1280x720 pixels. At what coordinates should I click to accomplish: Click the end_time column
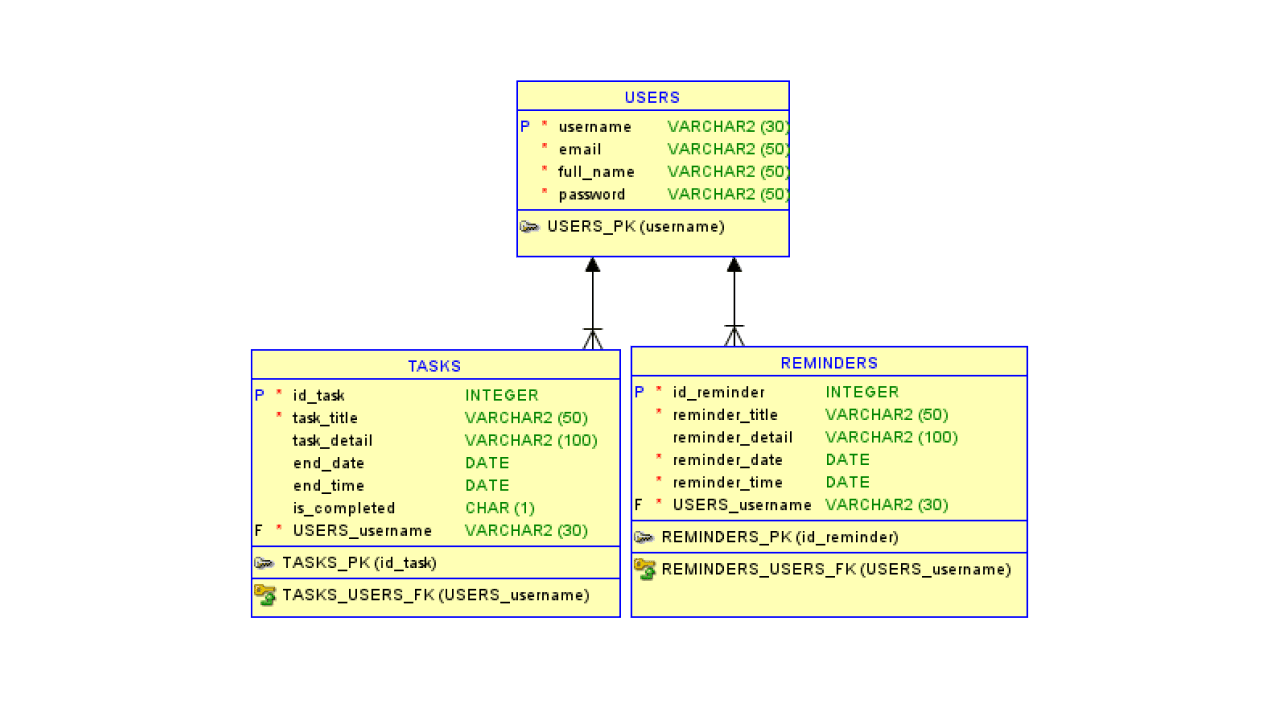click(329, 486)
